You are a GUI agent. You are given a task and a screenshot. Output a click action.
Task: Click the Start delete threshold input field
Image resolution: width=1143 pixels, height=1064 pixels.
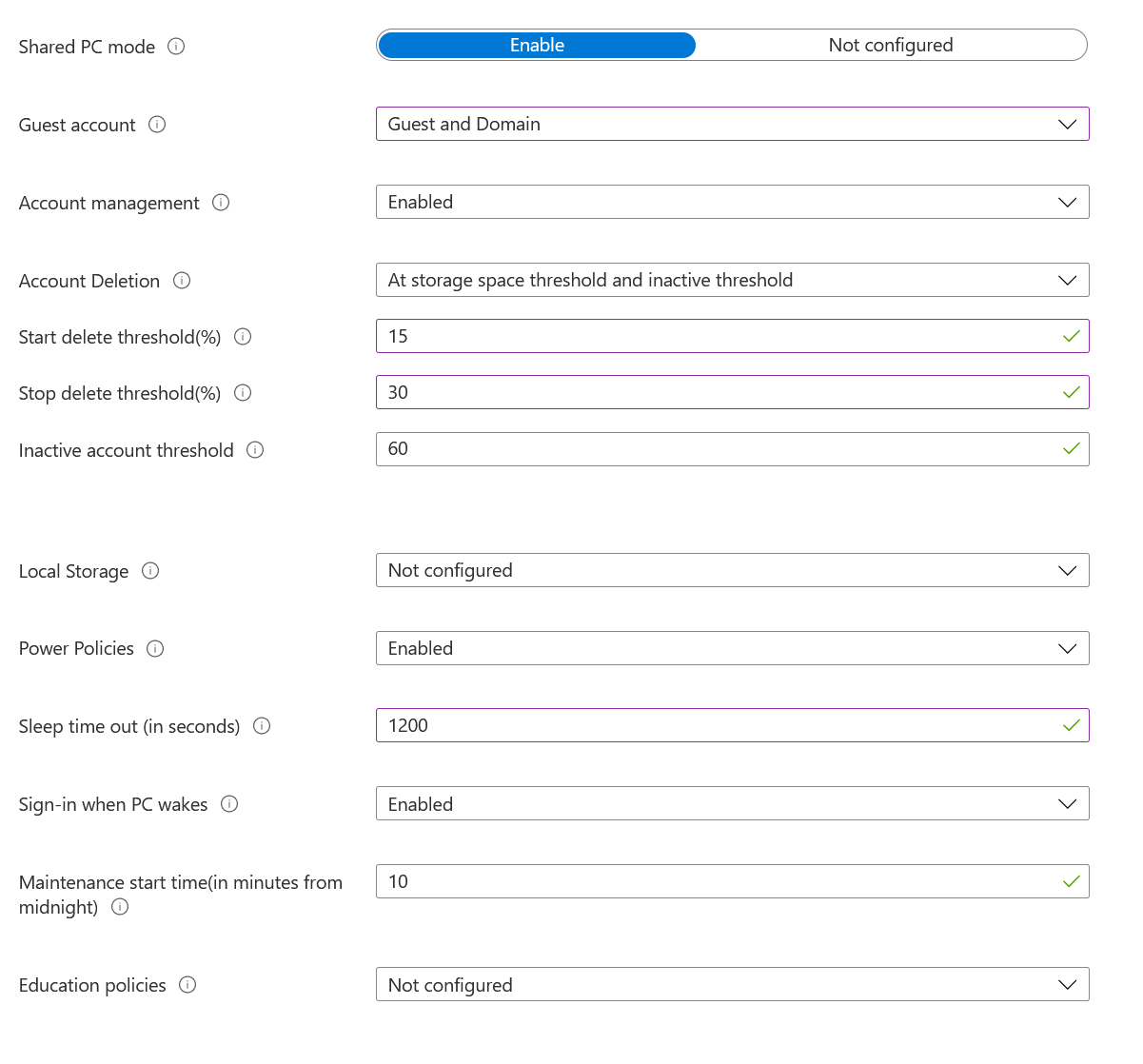(719, 337)
